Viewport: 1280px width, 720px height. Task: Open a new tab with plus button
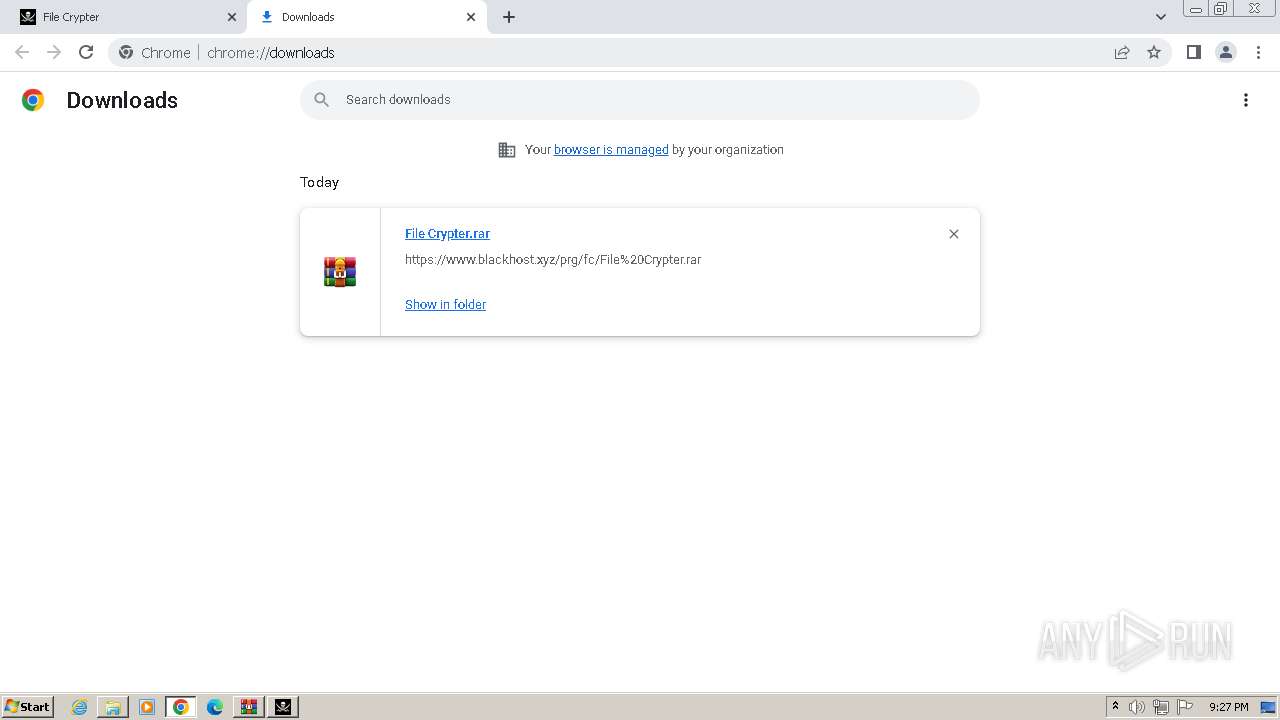509,17
